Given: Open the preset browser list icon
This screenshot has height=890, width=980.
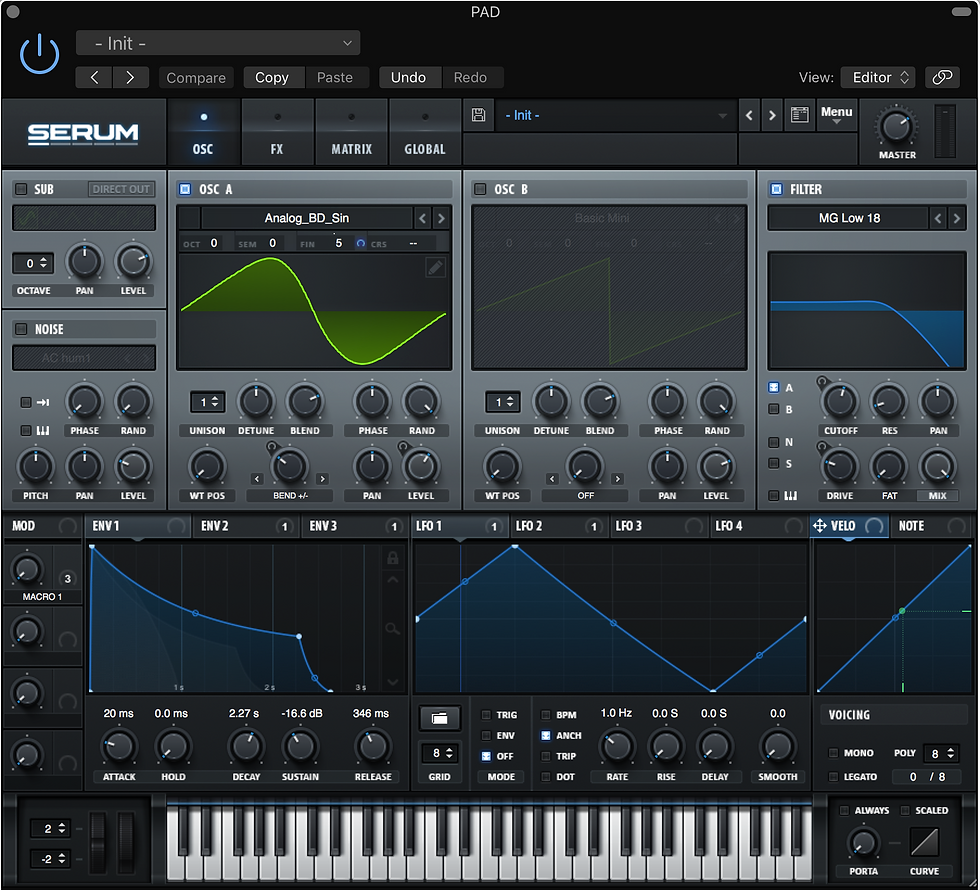Looking at the screenshot, I should coord(799,115).
